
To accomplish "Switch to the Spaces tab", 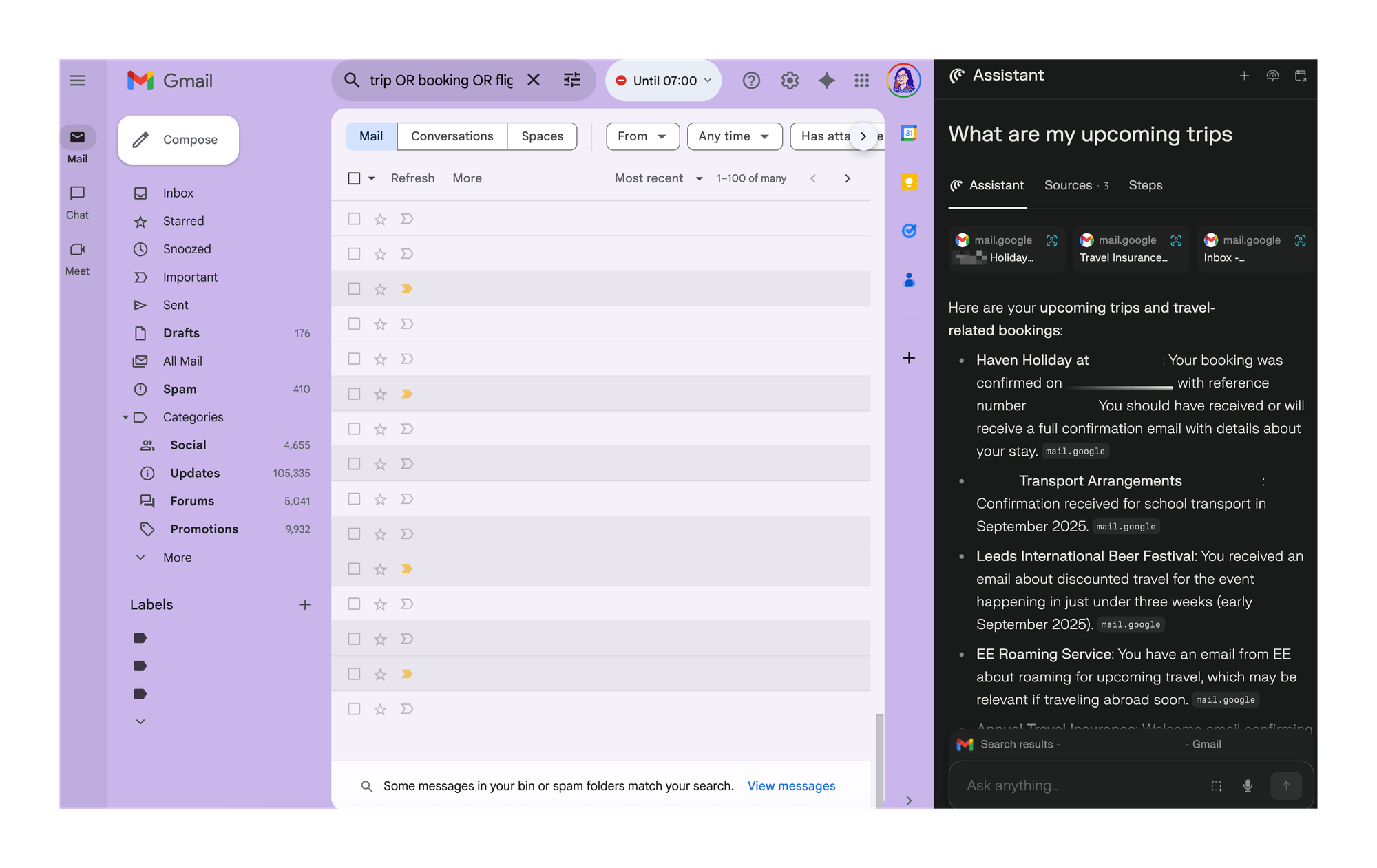I will pyautogui.click(x=542, y=136).
